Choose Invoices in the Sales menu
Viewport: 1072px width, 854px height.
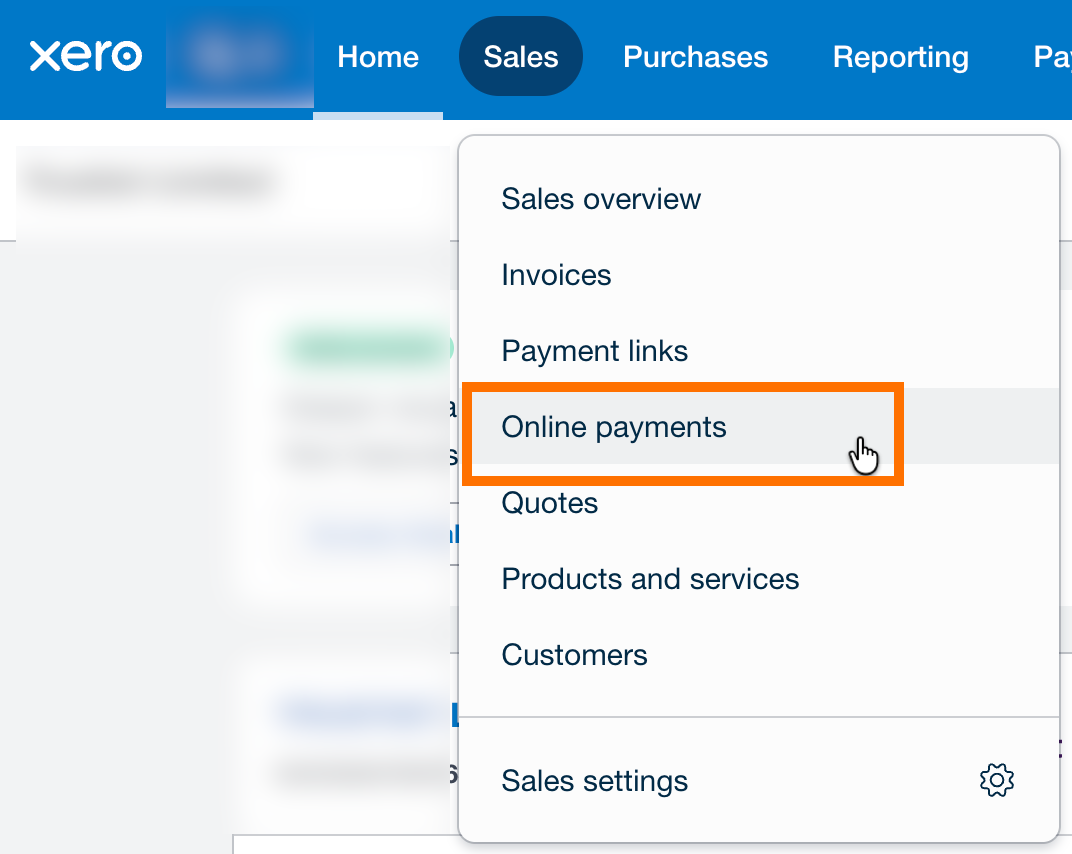click(x=556, y=275)
